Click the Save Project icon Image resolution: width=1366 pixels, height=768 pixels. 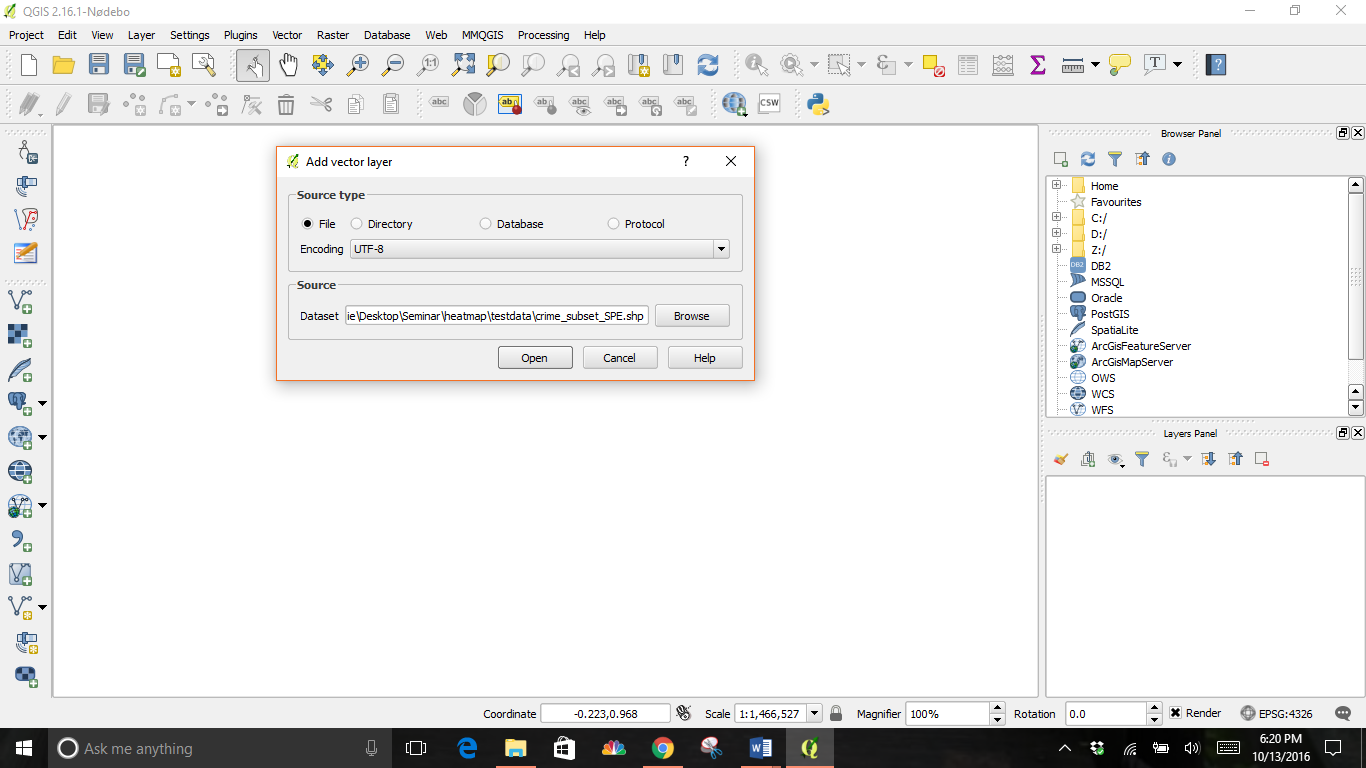click(x=99, y=65)
